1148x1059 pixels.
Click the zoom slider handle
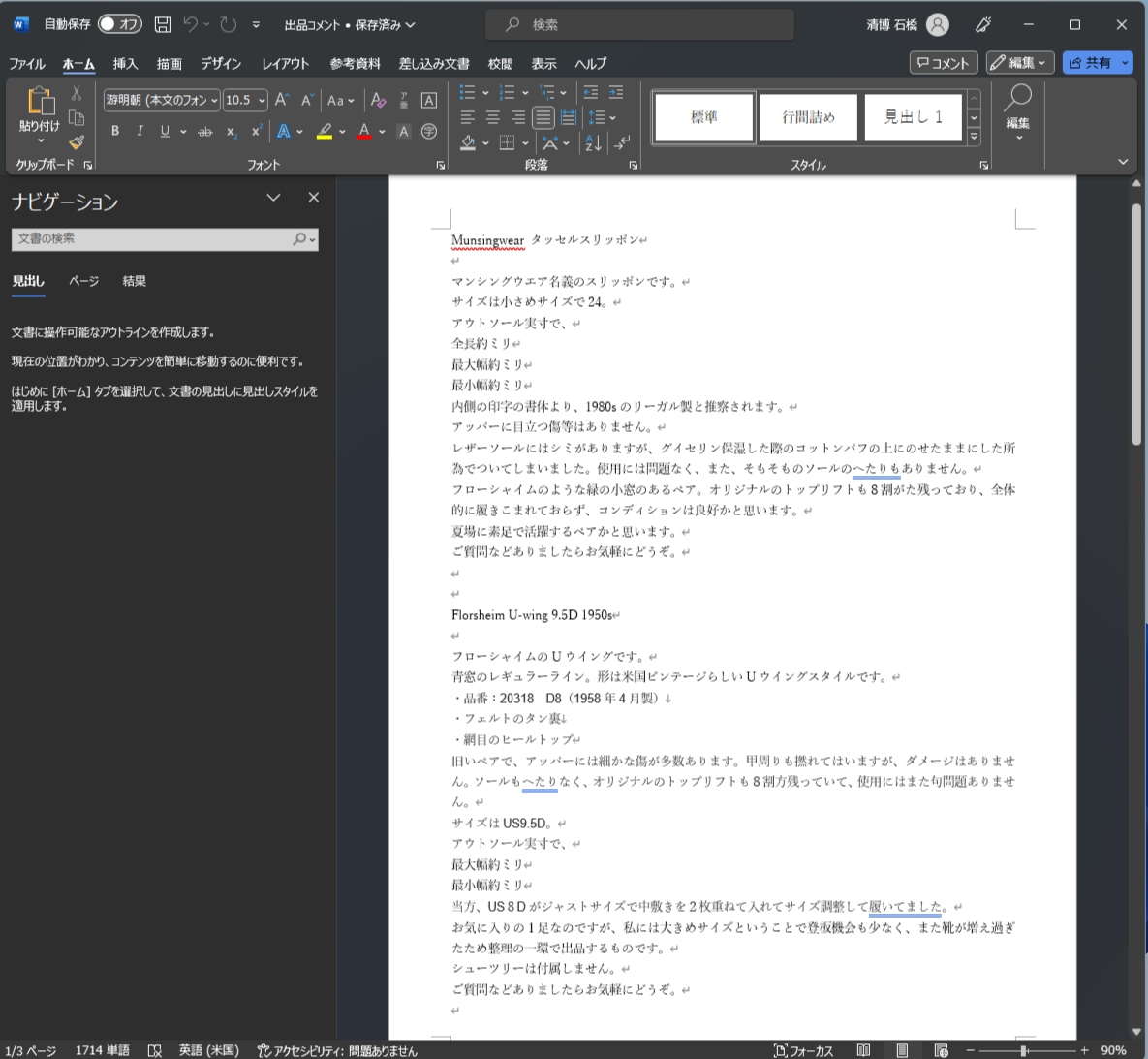tap(1024, 1051)
